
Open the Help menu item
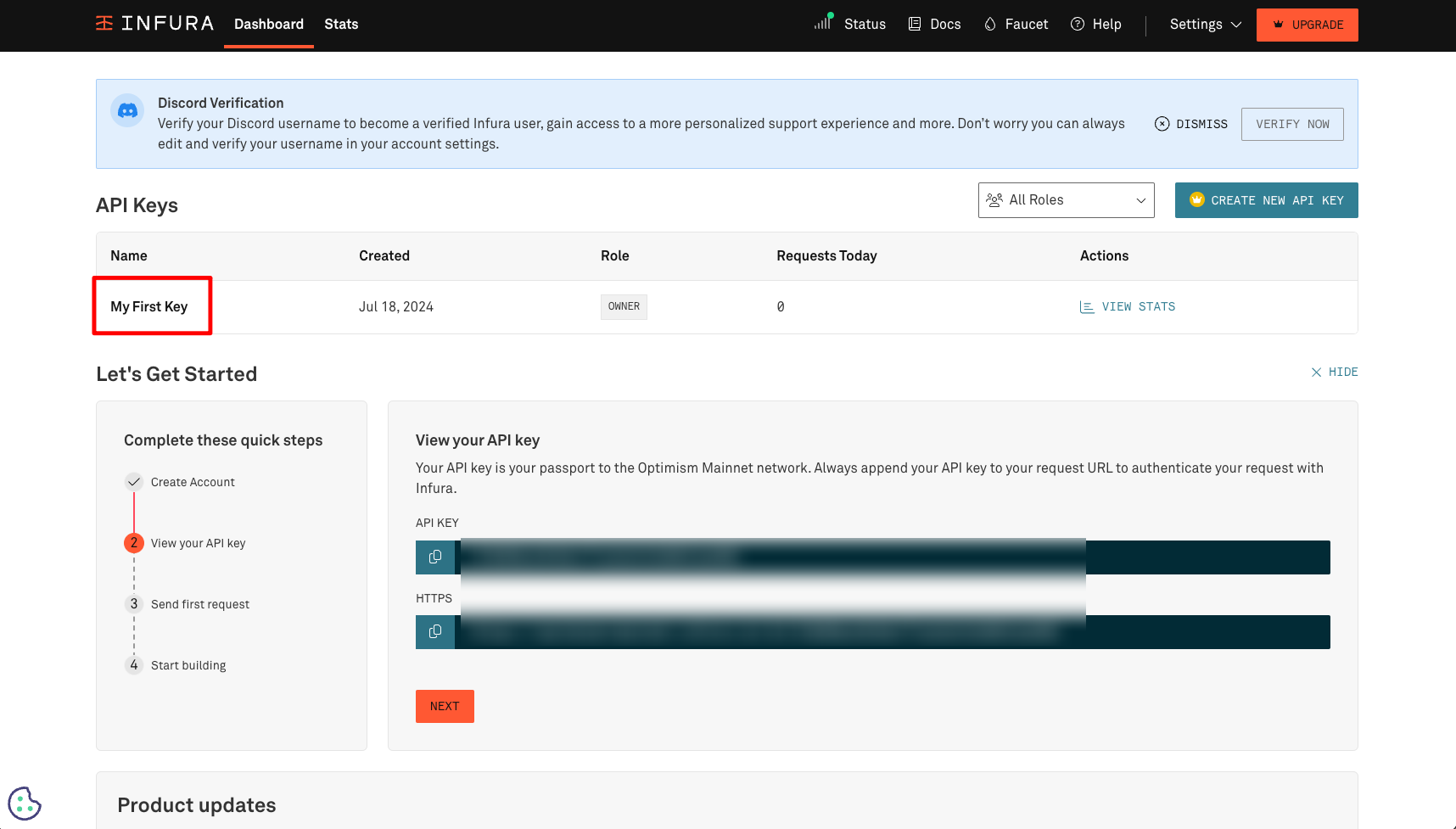(1096, 24)
